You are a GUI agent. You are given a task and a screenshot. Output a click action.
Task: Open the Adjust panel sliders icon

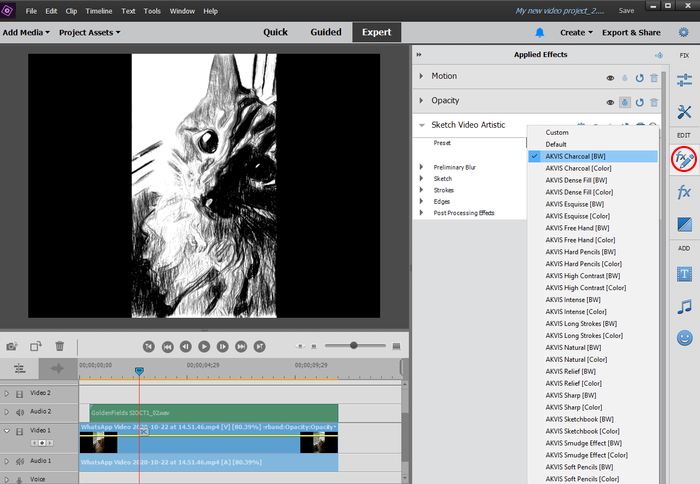[684, 80]
